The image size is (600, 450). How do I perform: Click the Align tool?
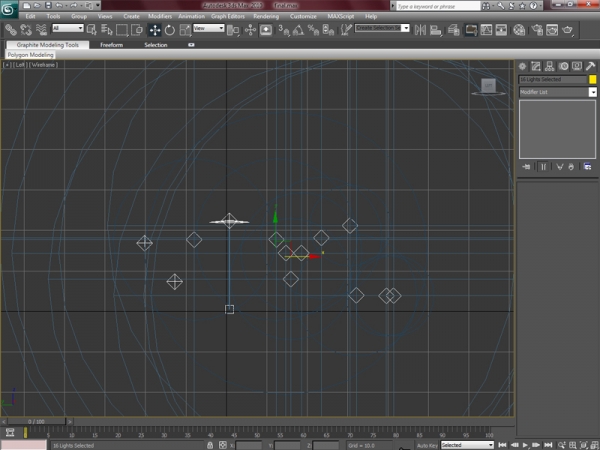[x=435, y=30]
